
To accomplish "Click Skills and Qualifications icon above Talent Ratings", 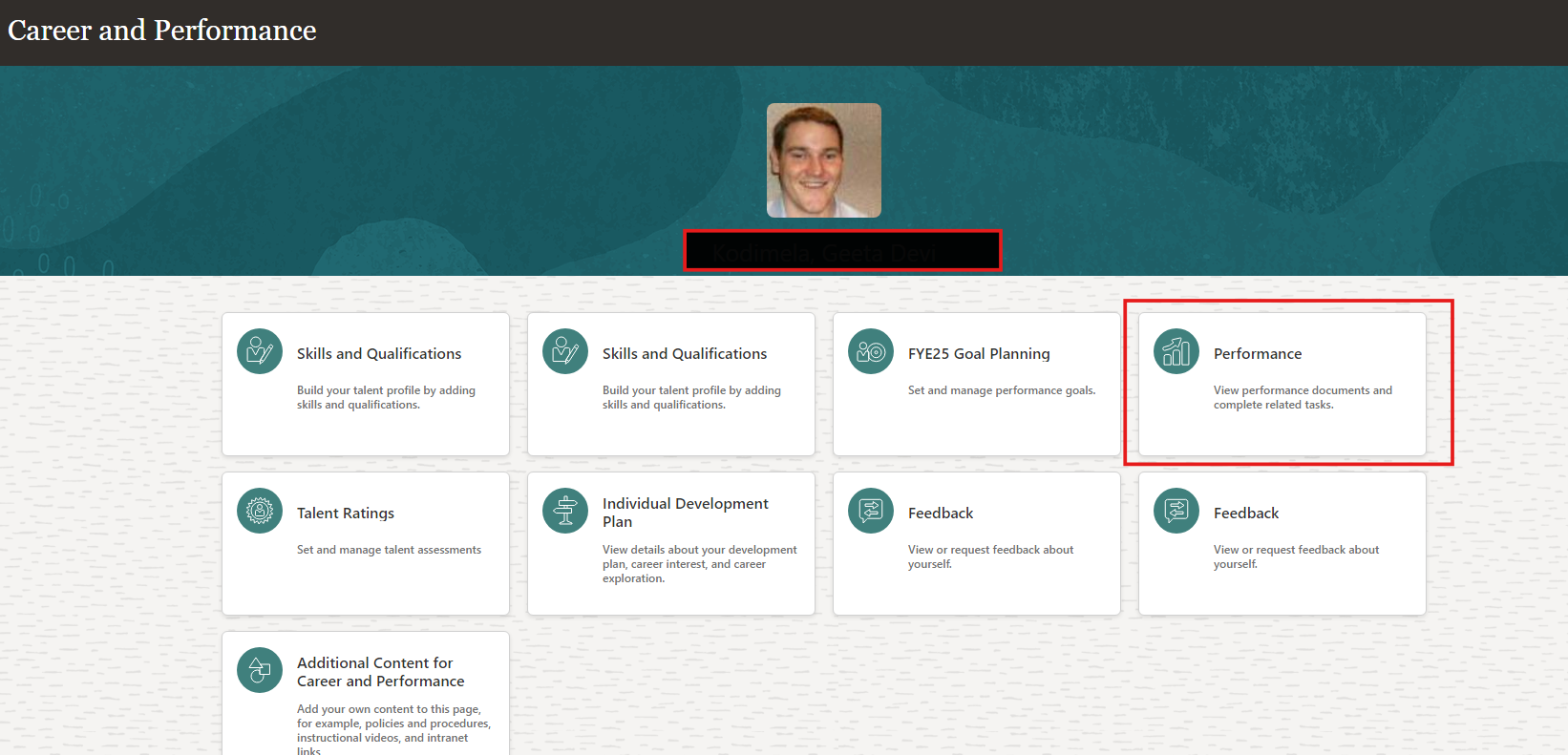I will [x=260, y=351].
